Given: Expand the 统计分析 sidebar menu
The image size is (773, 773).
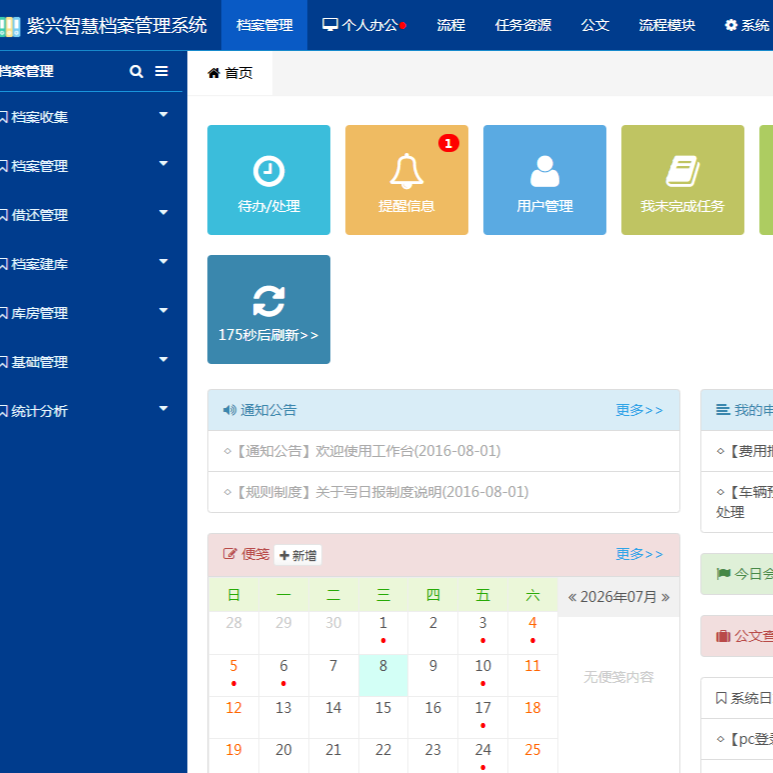Looking at the screenshot, I should click(x=164, y=408).
